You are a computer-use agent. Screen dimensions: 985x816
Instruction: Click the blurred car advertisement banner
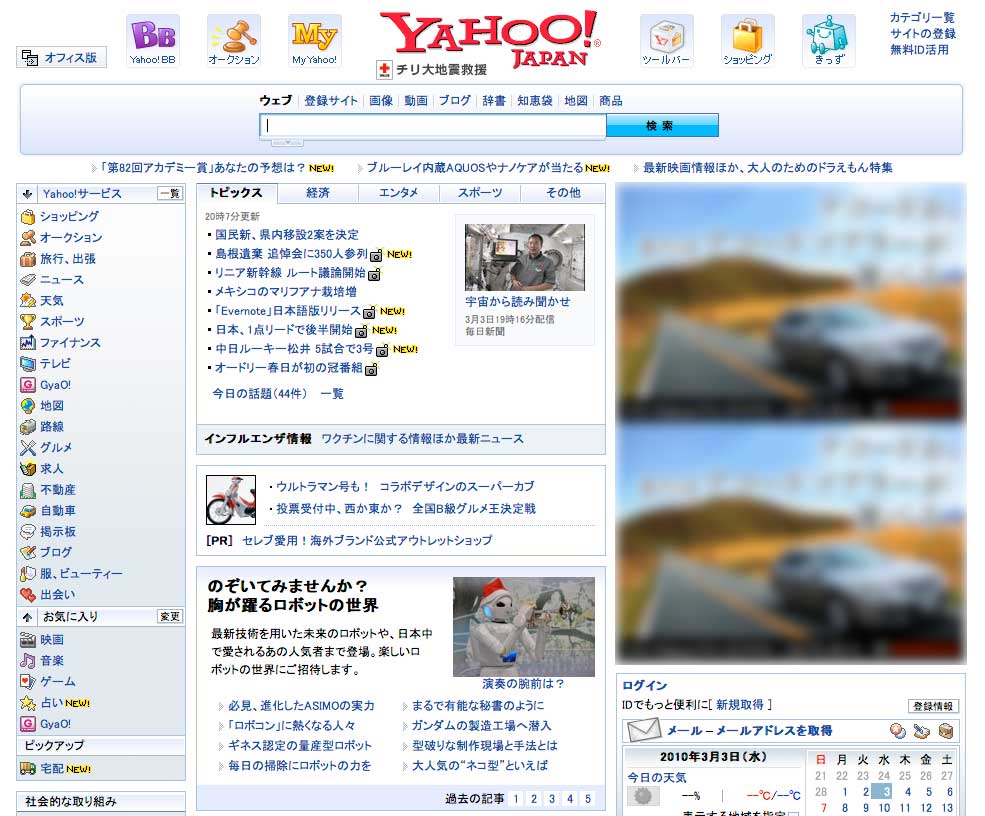[x=791, y=423]
